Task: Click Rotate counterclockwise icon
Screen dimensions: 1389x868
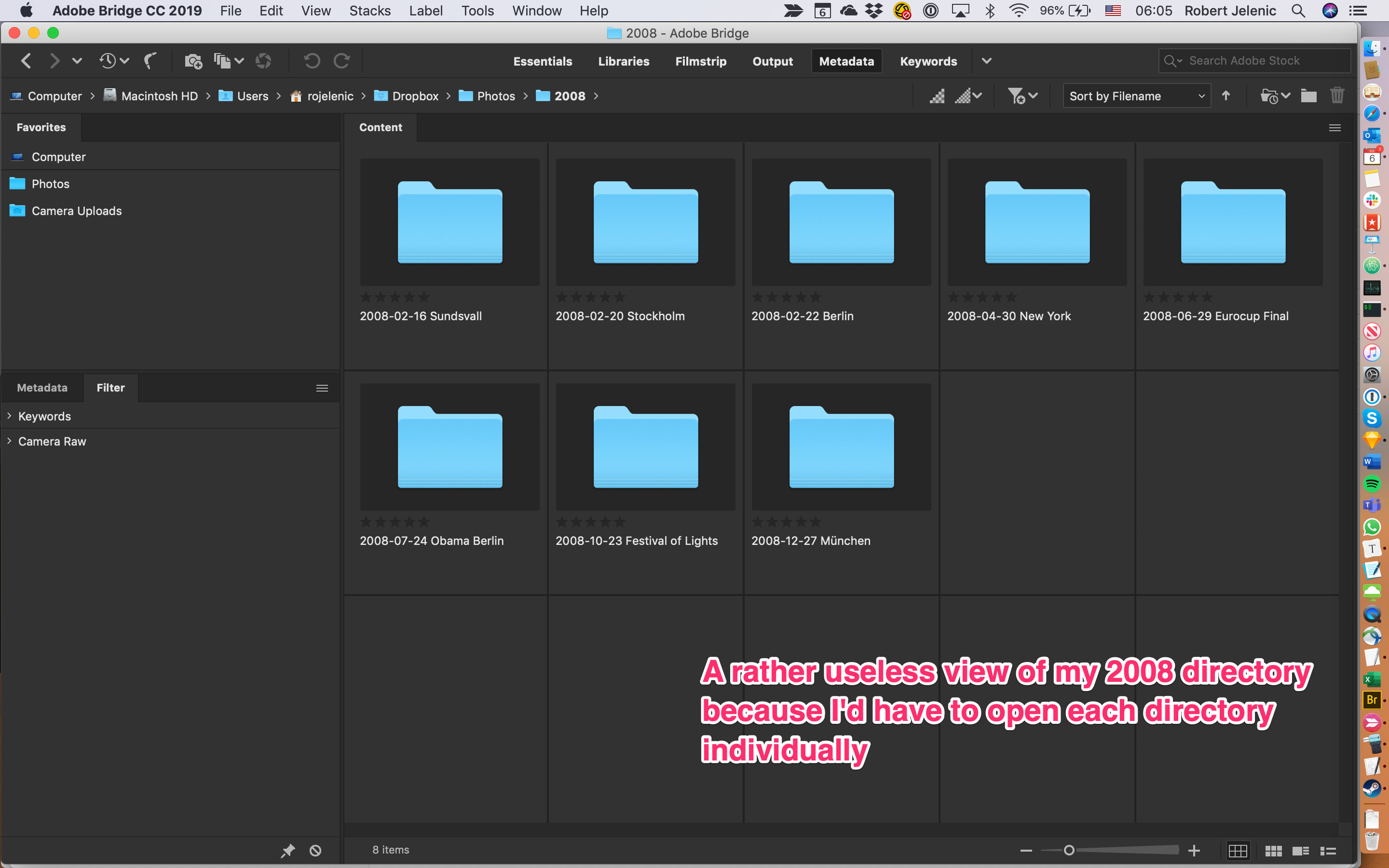Action: click(312, 61)
